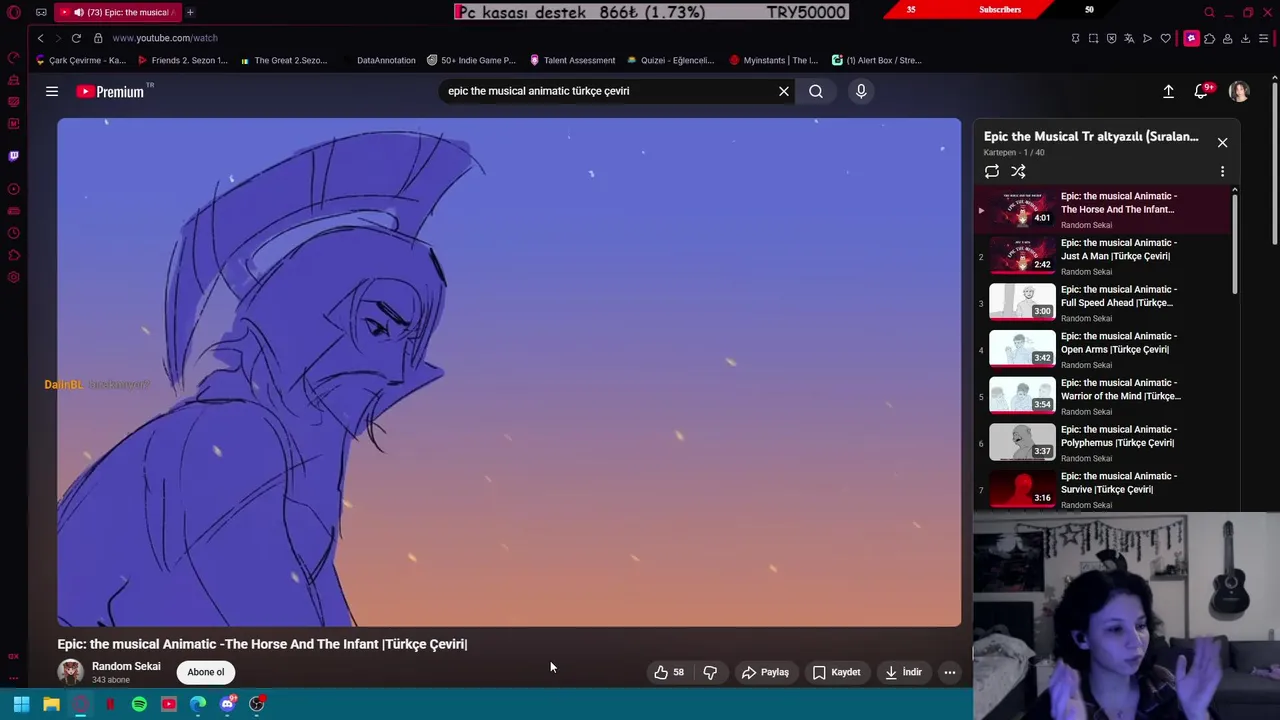1280x720 pixels.
Task: Play 'Full Speed Ahead' playlist video
Action: tap(1101, 303)
